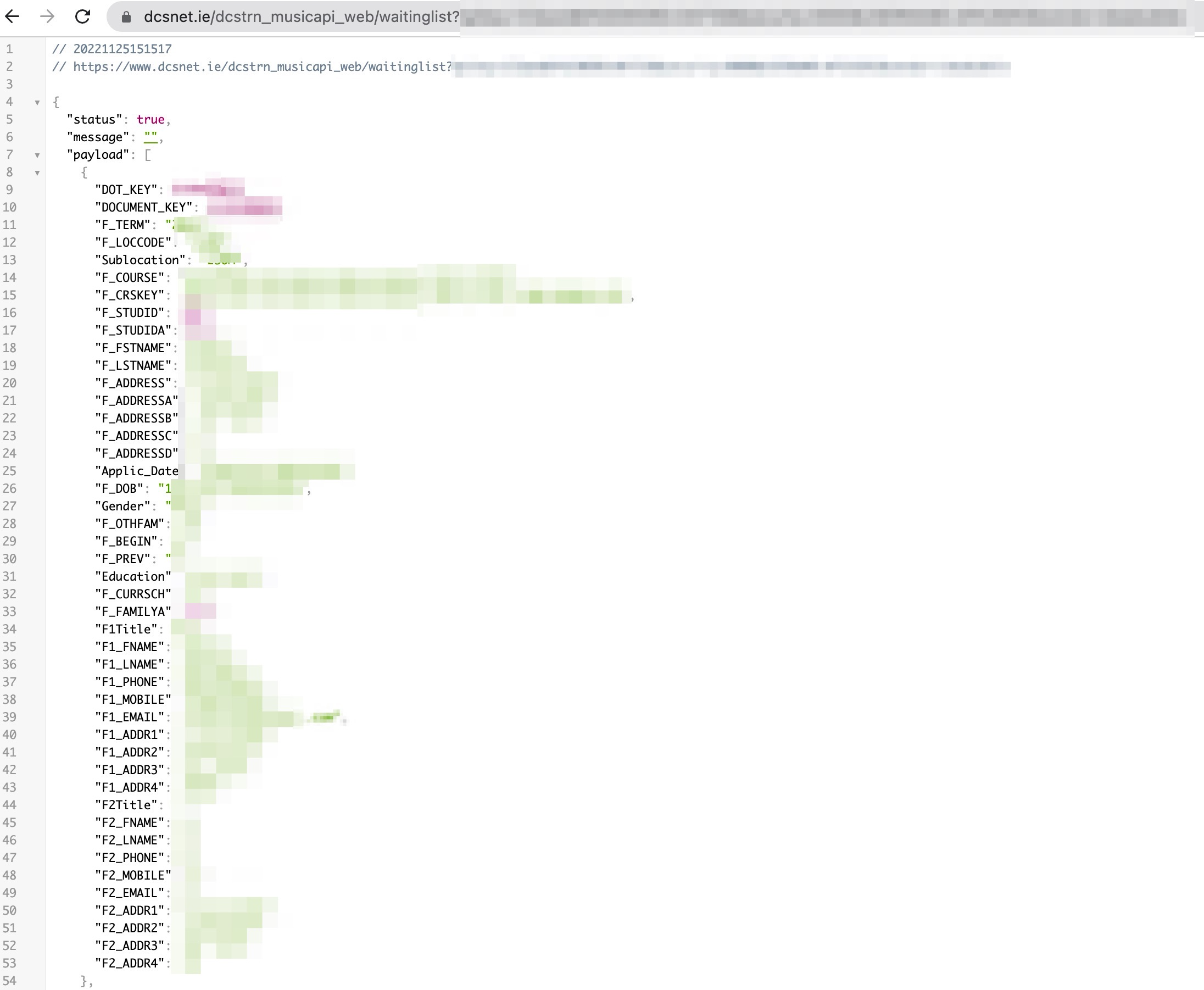Click the true status value
The image size is (1204, 990).
(x=150, y=120)
